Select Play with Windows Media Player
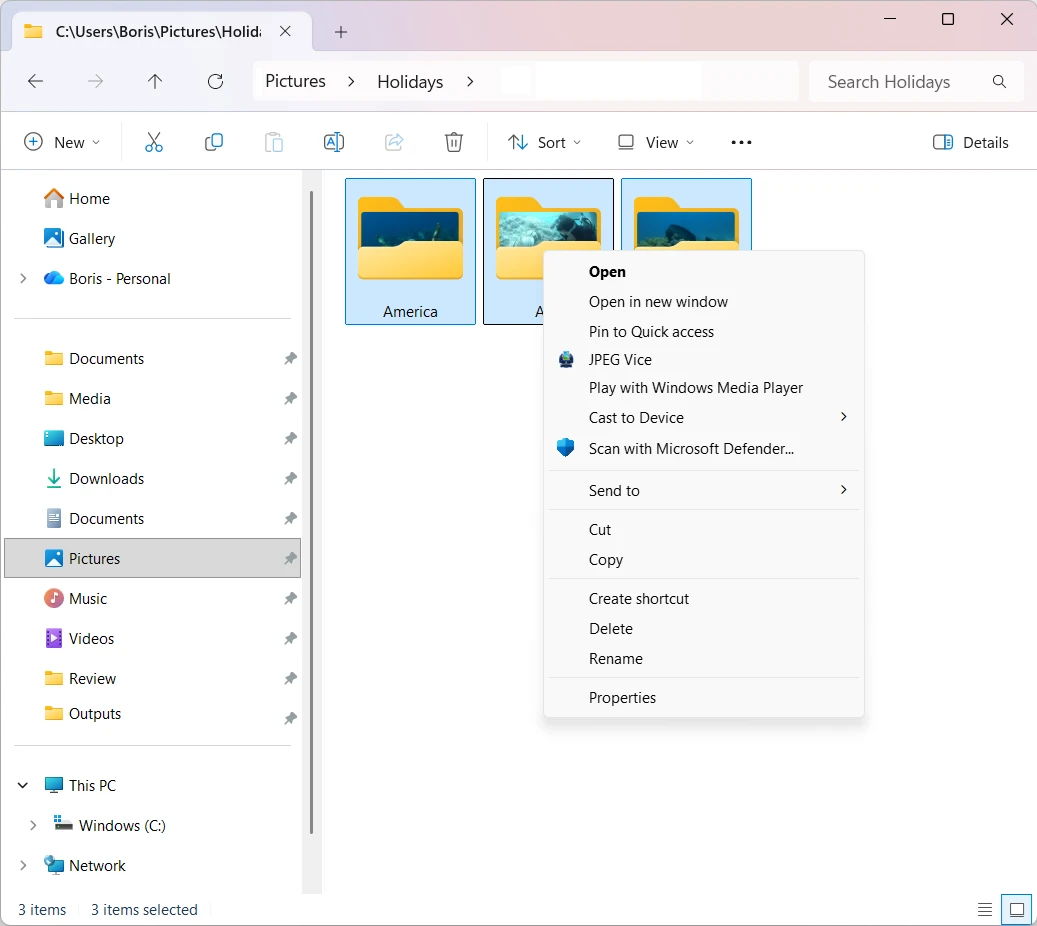Image resolution: width=1037 pixels, height=926 pixels. pyautogui.click(x=704, y=388)
